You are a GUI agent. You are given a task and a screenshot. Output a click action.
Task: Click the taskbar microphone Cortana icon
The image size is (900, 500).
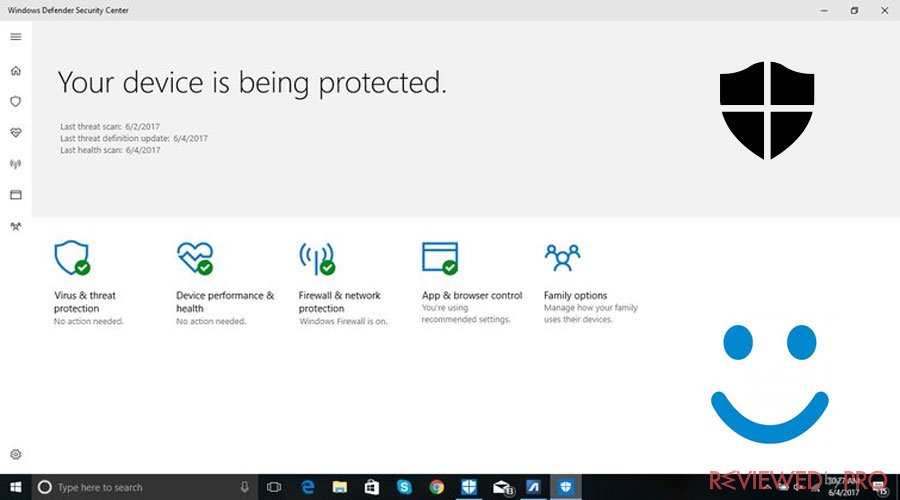point(245,487)
